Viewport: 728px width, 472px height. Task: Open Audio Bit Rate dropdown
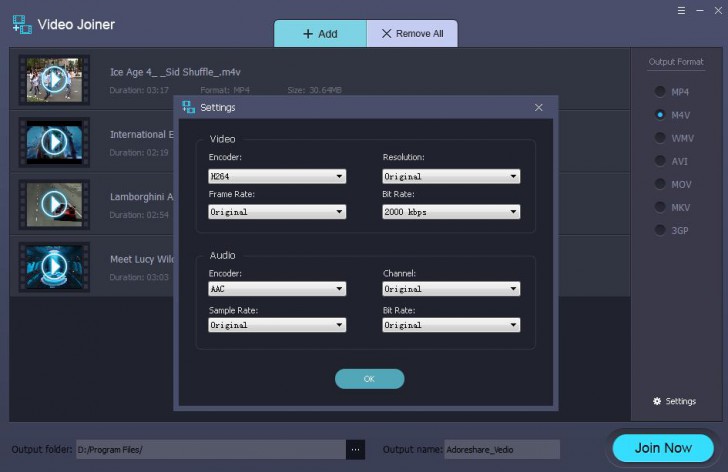click(x=451, y=325)
